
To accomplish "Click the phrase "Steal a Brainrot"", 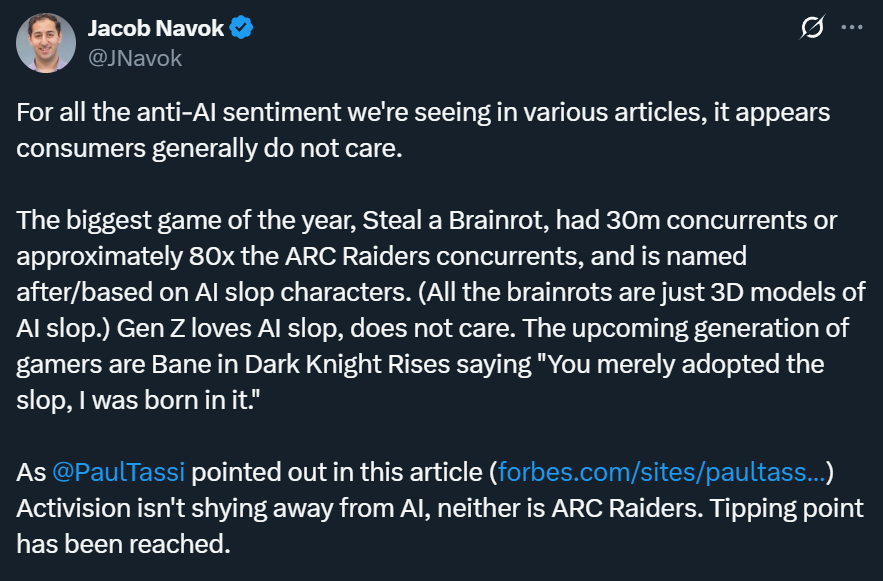I will pyautogui.click(x=456, y=220).
